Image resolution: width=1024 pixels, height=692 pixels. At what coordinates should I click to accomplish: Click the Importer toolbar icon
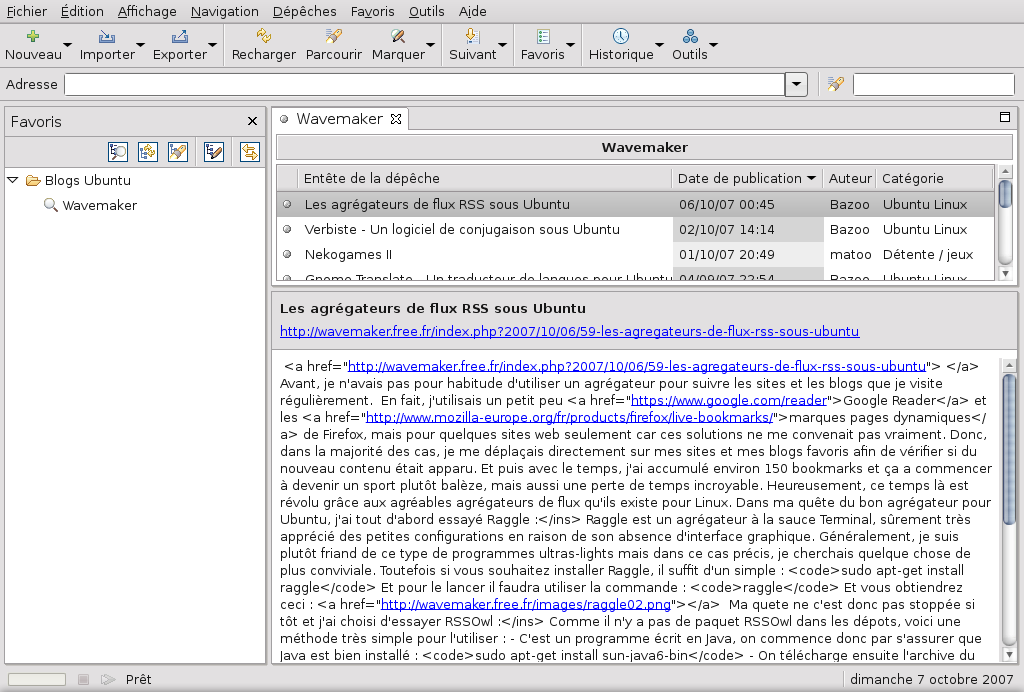click(x=106, y=36)
